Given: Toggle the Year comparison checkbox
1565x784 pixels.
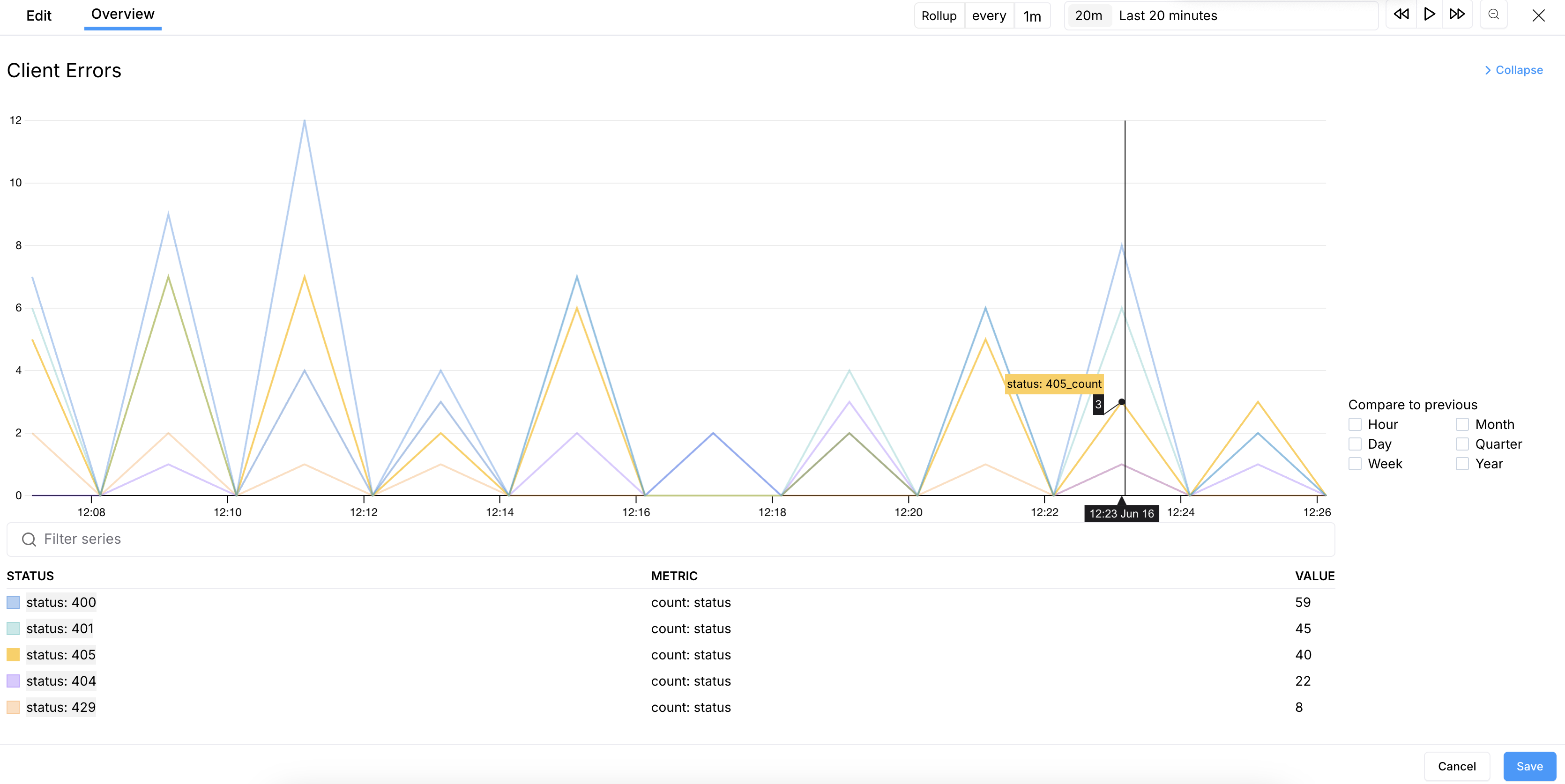Looking at the screenshot, I should [x=1462, y=464].
